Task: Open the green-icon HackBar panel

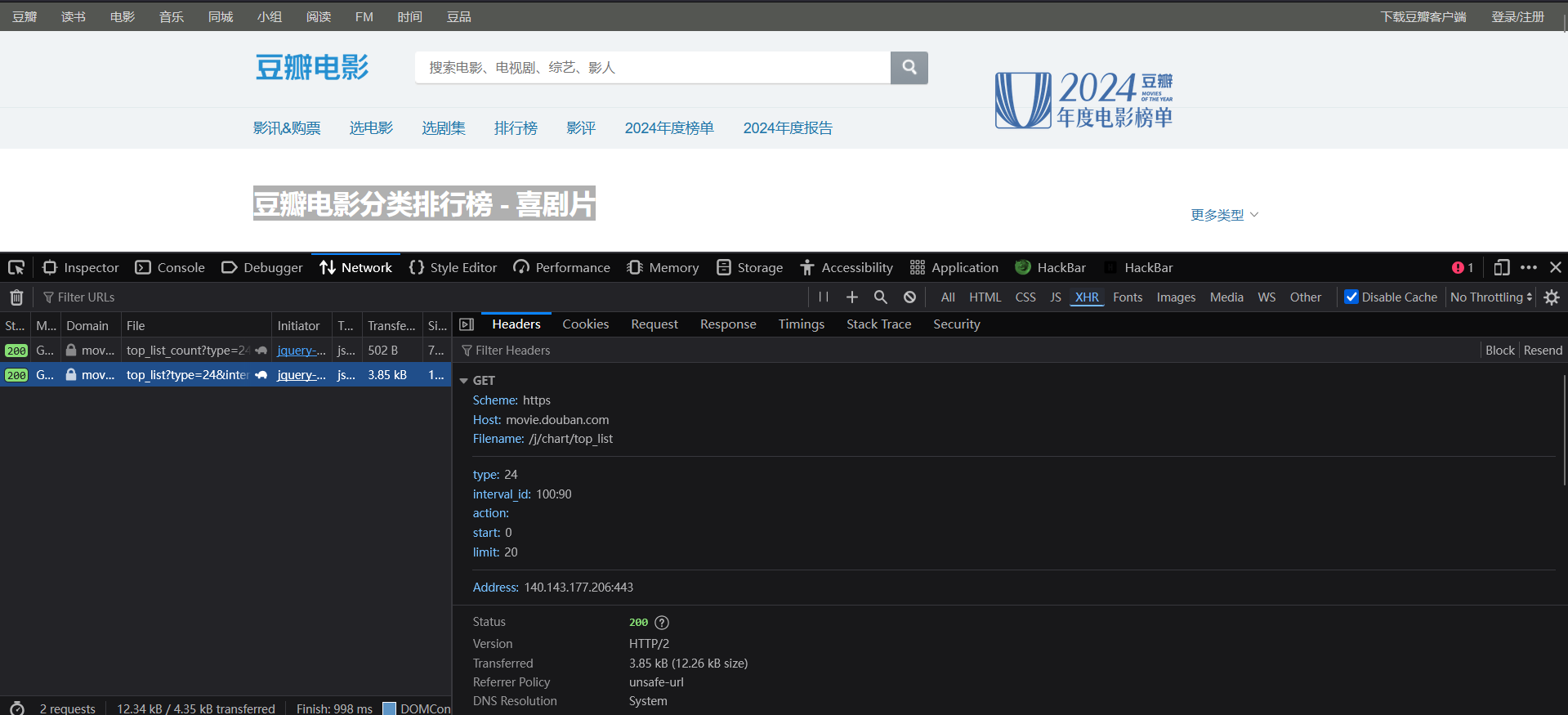Action: pos(1051,267)
